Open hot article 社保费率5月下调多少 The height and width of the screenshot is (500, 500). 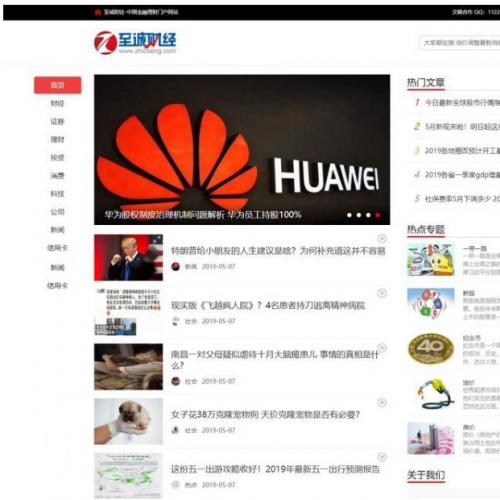(462, 199)
